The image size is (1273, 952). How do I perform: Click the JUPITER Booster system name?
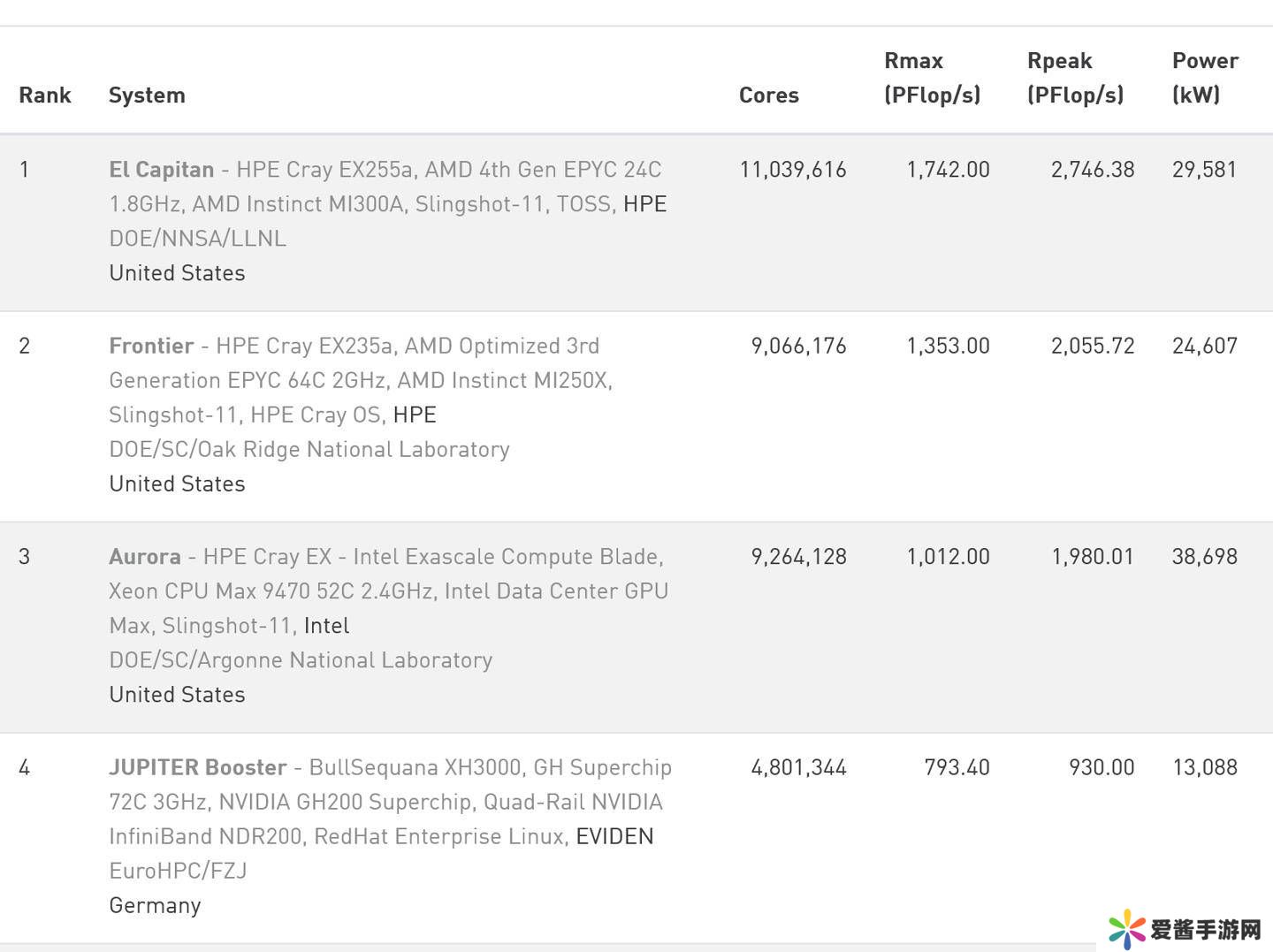(x=197, y=767)
